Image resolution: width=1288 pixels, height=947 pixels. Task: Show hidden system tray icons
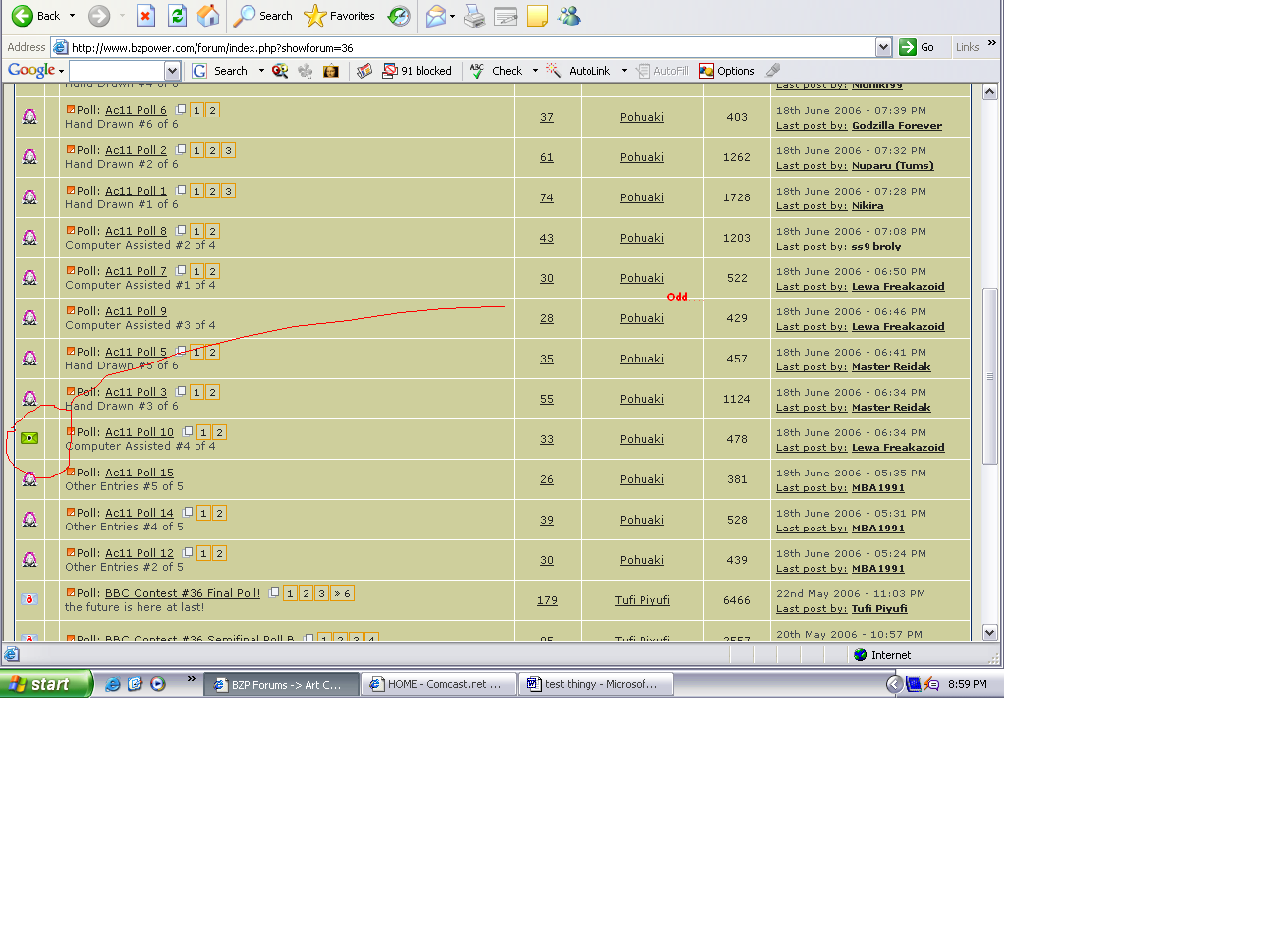(894, 684)
